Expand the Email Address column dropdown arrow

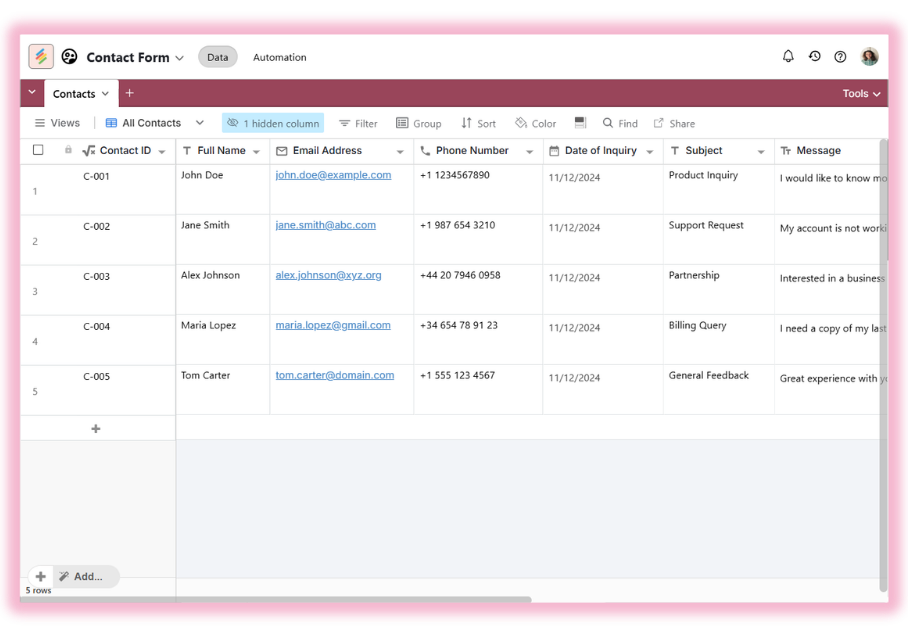[x=400, y=152]
